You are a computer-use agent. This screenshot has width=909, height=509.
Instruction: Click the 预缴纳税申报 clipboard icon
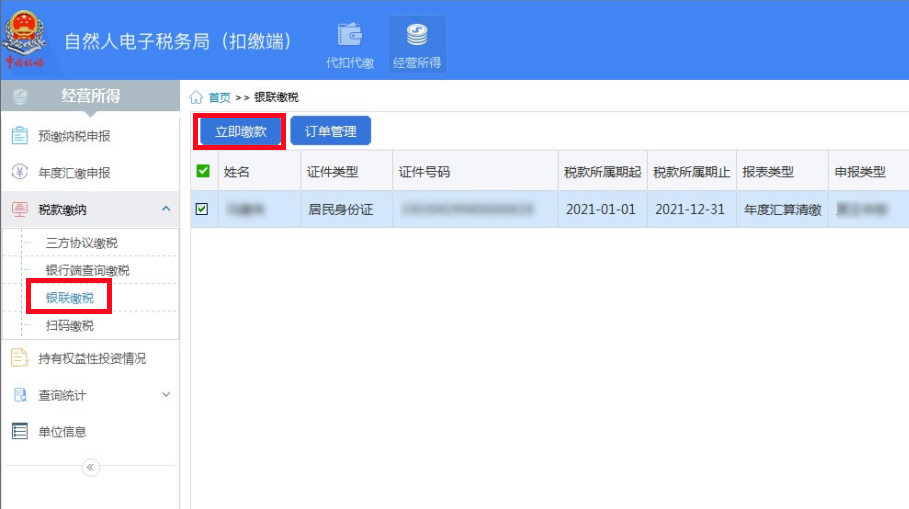(19, 136)
